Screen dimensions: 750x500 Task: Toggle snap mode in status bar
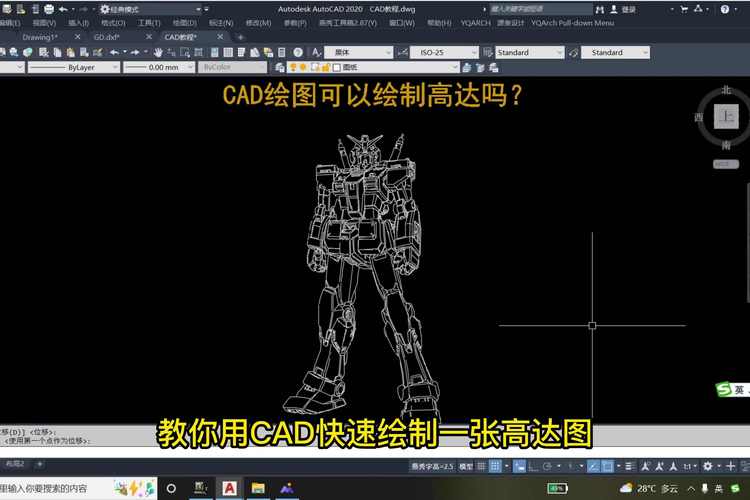(x=496, y=466)
